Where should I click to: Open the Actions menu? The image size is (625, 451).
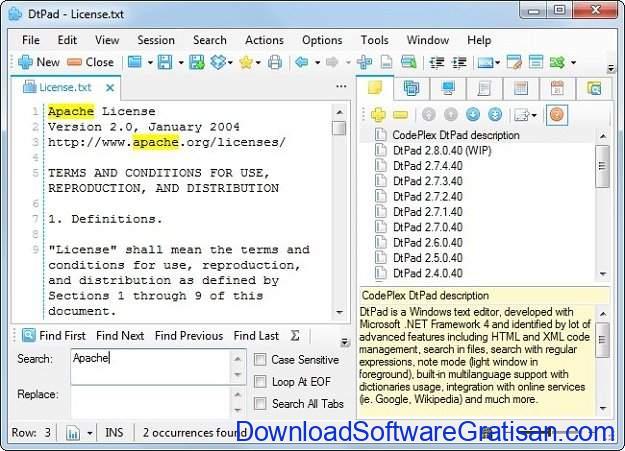pyautogui.click(x=264, y=40)
